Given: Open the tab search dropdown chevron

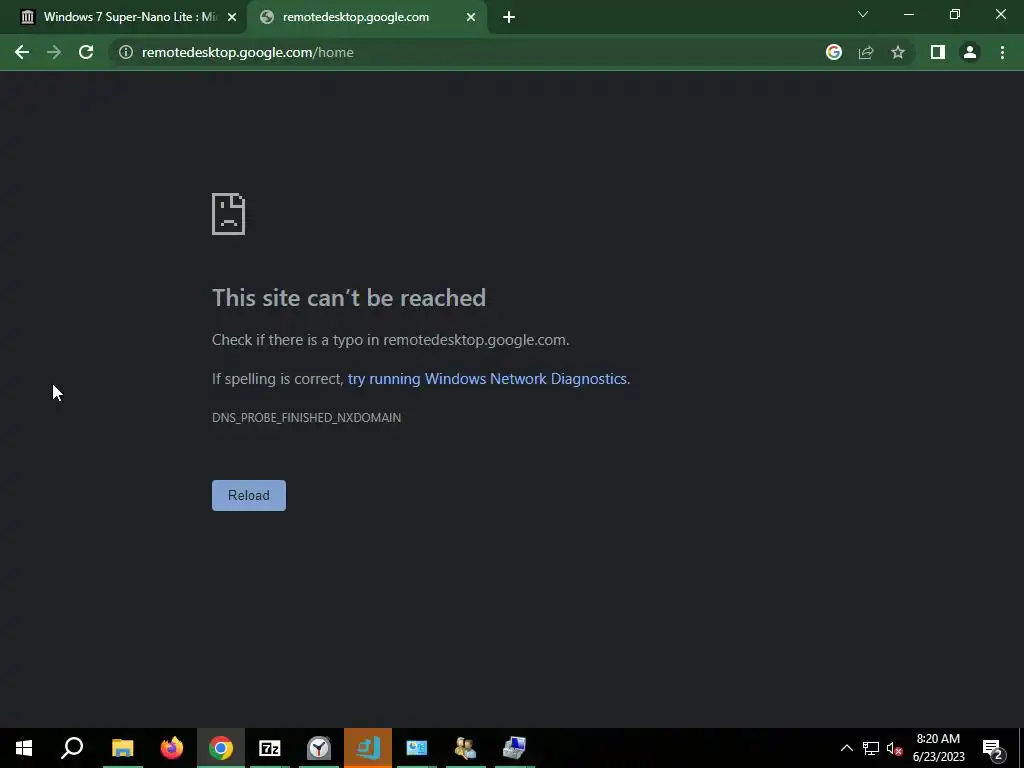Looking at the screenshot, I should (x=863, y=14).
